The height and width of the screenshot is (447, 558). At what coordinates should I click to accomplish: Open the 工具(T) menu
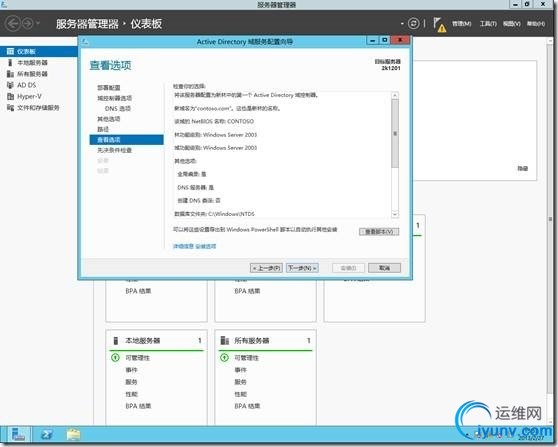click(x=488, y=24)
